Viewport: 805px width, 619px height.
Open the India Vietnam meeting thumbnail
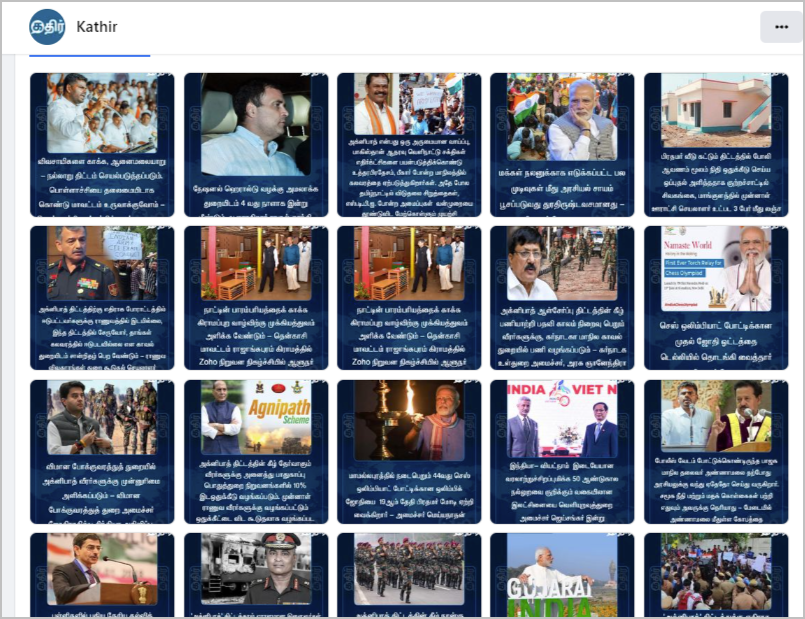coord(562,452)
